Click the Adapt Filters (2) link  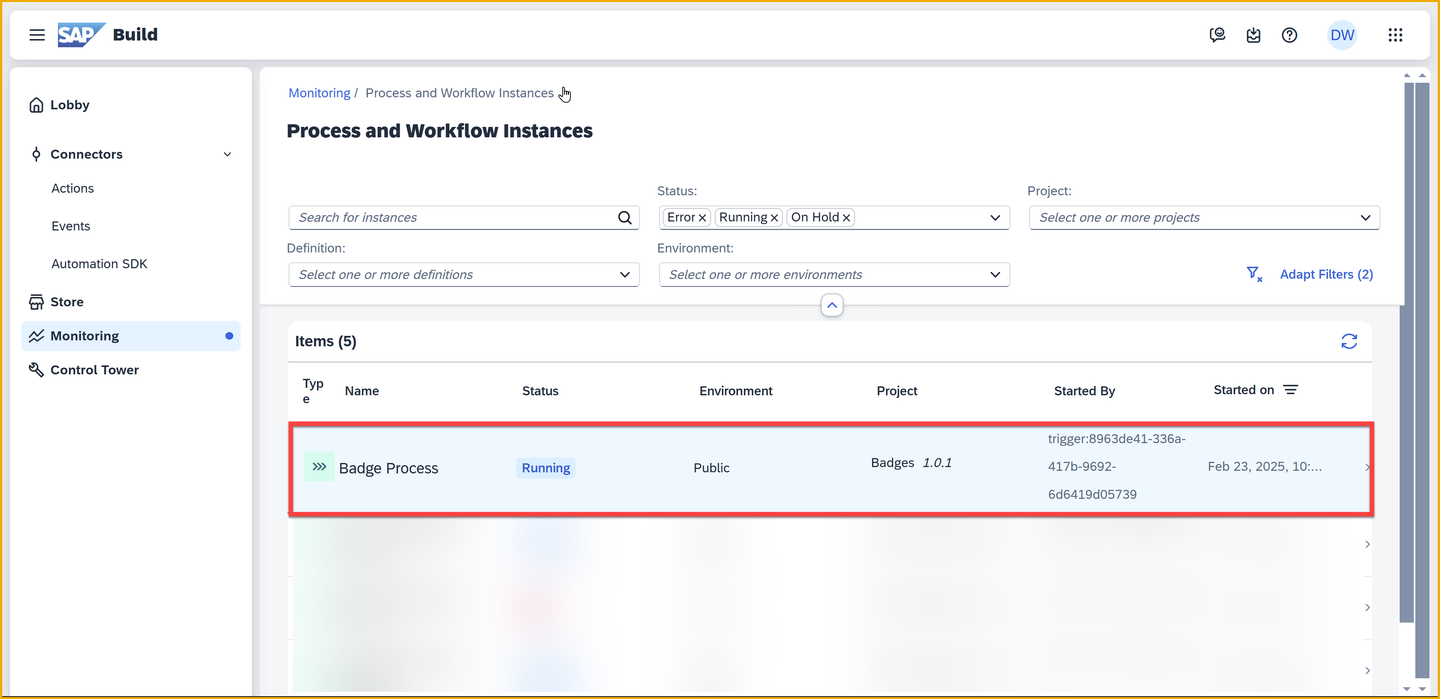[1326, 274]
